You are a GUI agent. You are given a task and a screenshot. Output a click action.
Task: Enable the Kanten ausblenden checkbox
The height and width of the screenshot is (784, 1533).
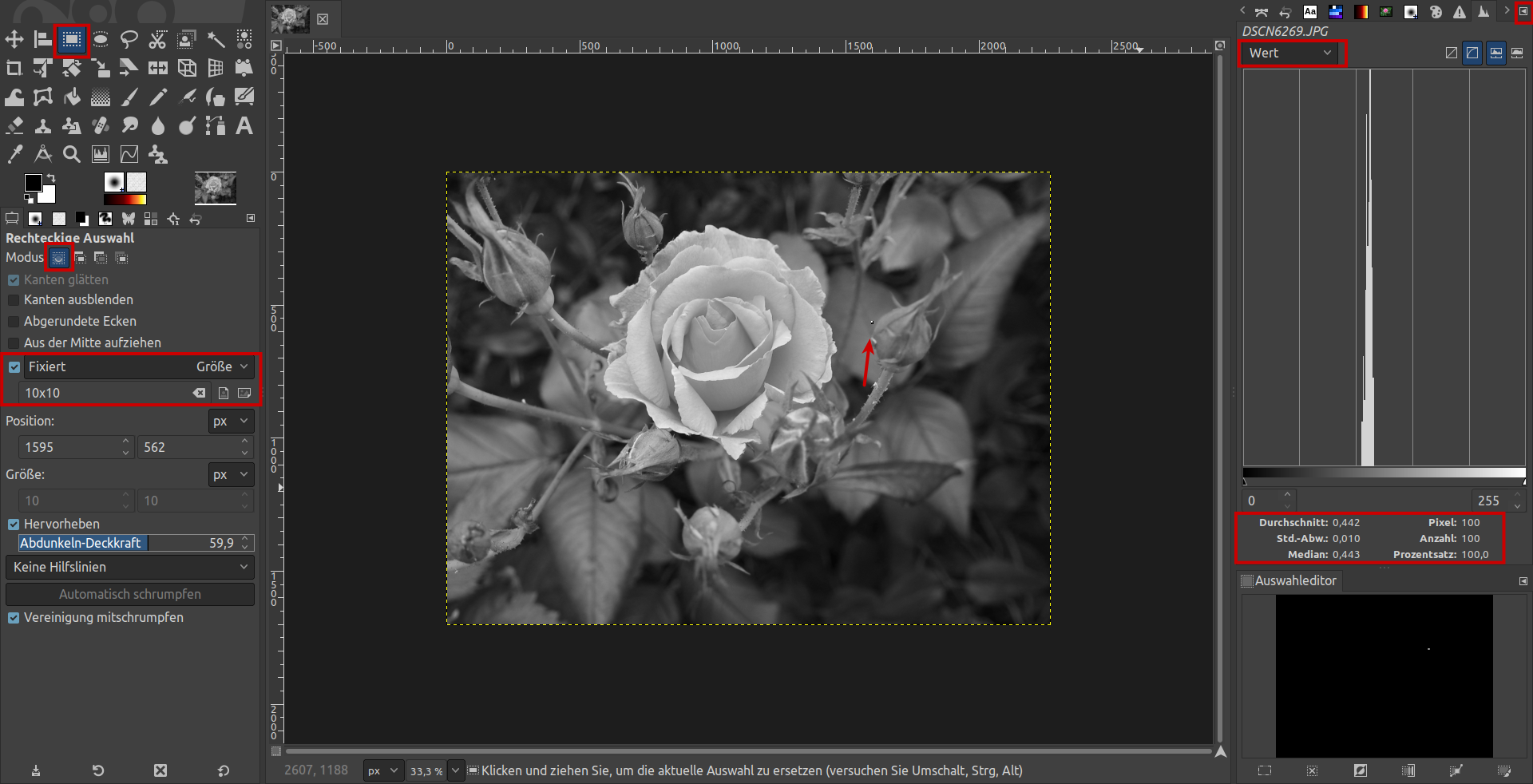[x=14, y=300]
